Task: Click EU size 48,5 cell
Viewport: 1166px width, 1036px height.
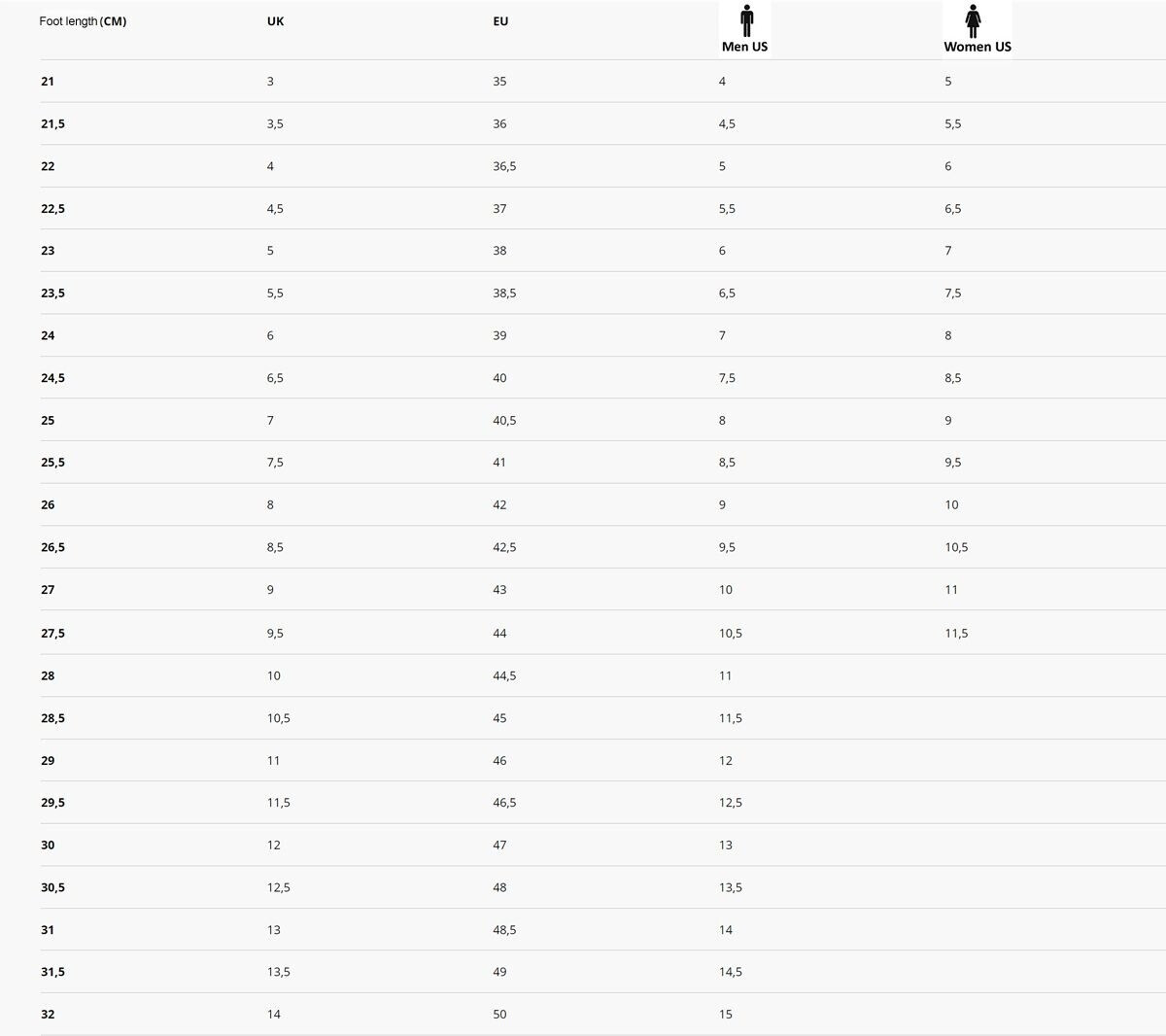Action: (x=504, y=930)
